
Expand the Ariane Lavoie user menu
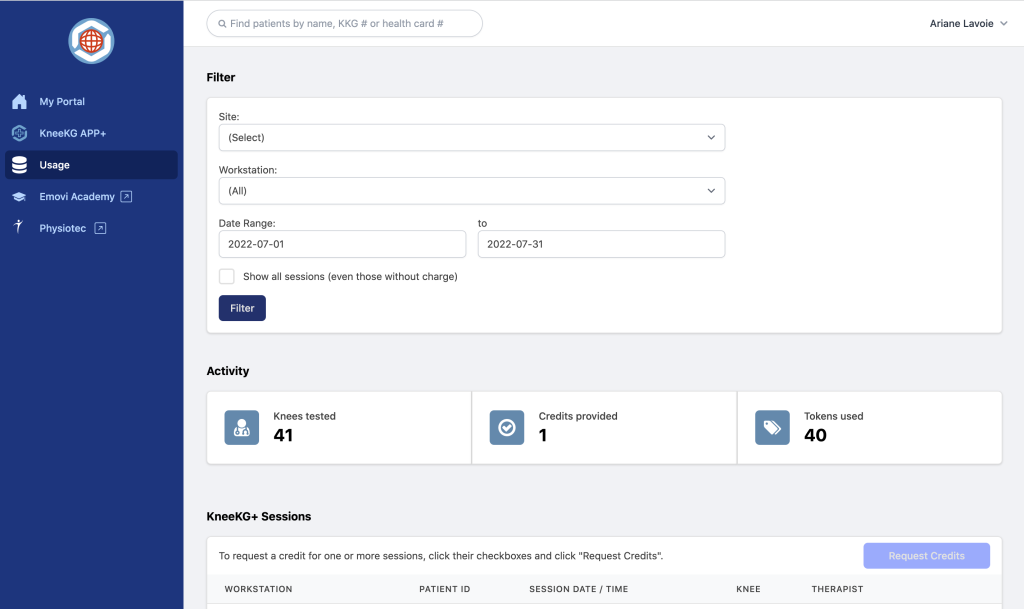(968, 23)
